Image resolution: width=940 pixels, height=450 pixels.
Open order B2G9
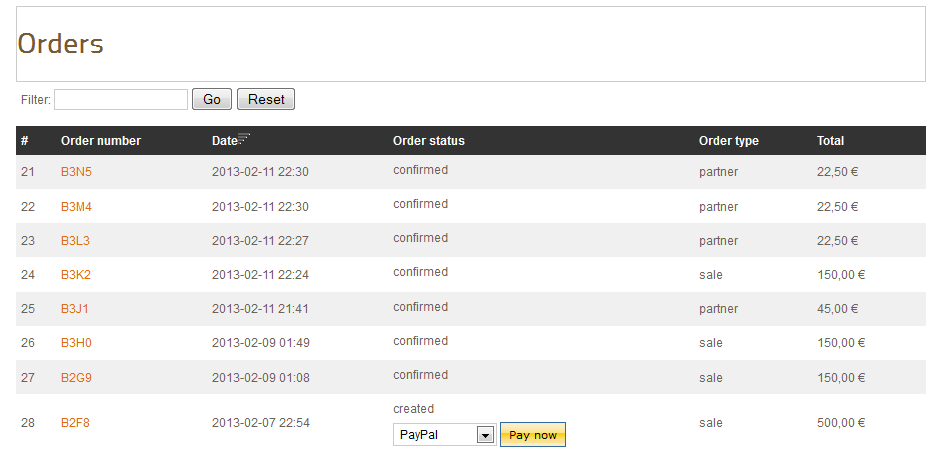pyautogui.click(x=76, y=378)
